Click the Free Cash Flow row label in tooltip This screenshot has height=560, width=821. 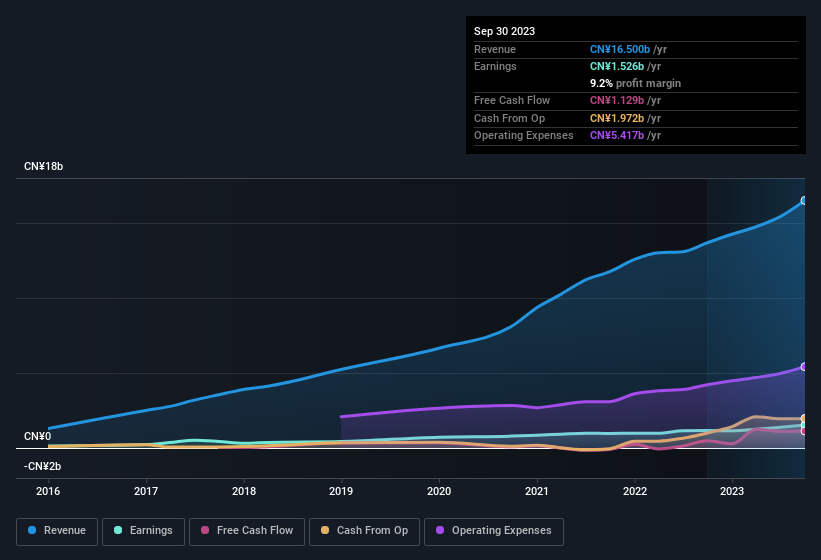512,100
